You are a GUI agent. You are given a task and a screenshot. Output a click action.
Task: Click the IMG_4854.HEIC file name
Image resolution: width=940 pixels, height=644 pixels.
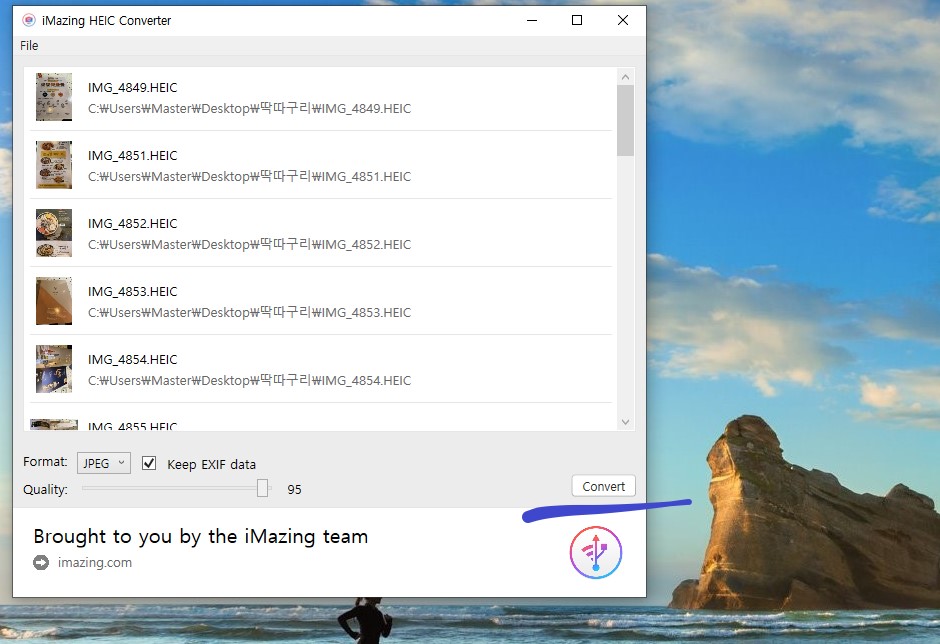click(132, 359)
